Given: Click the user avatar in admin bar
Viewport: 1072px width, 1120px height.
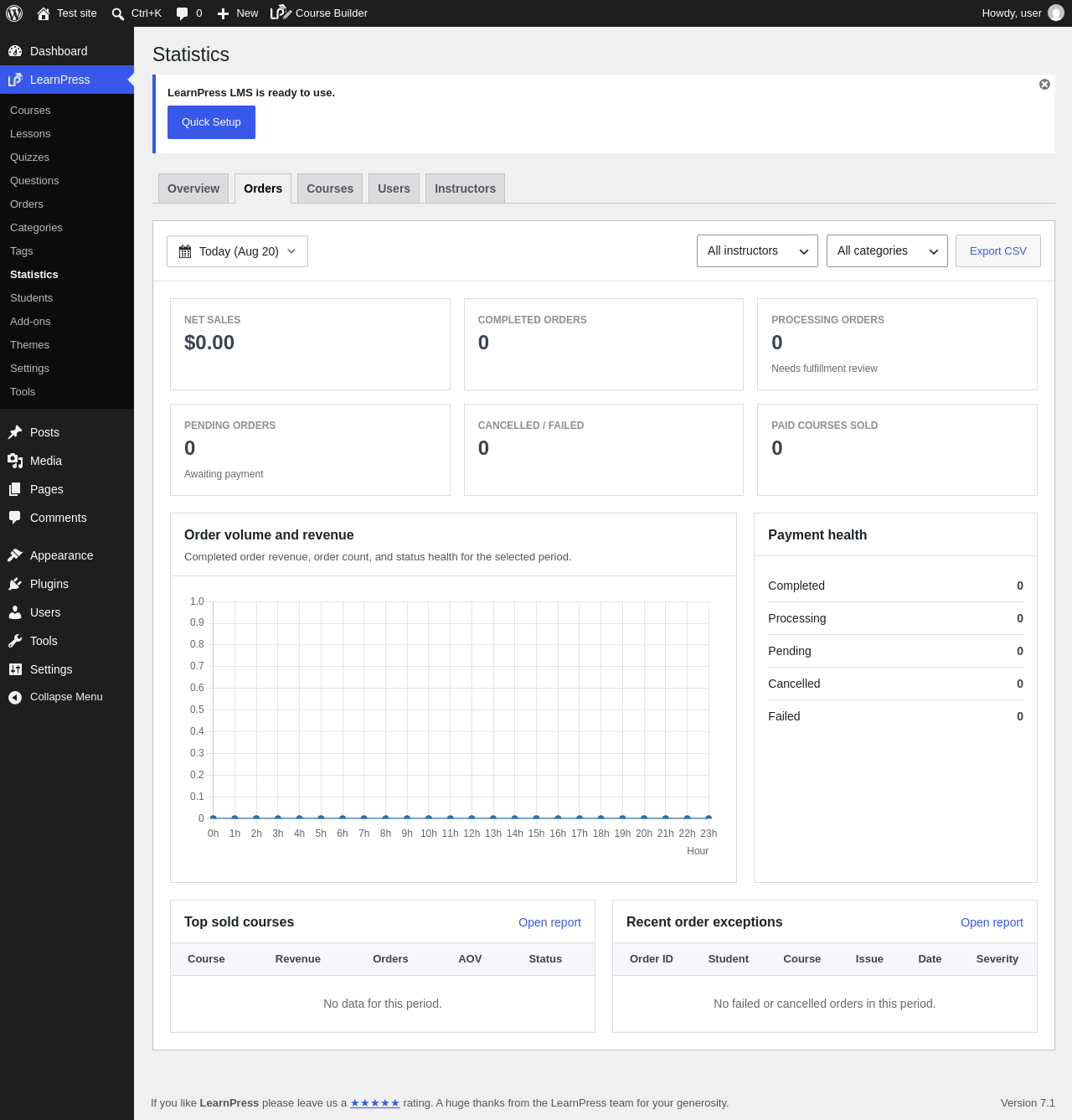Looking at the screenshot, I should 1056,13.
